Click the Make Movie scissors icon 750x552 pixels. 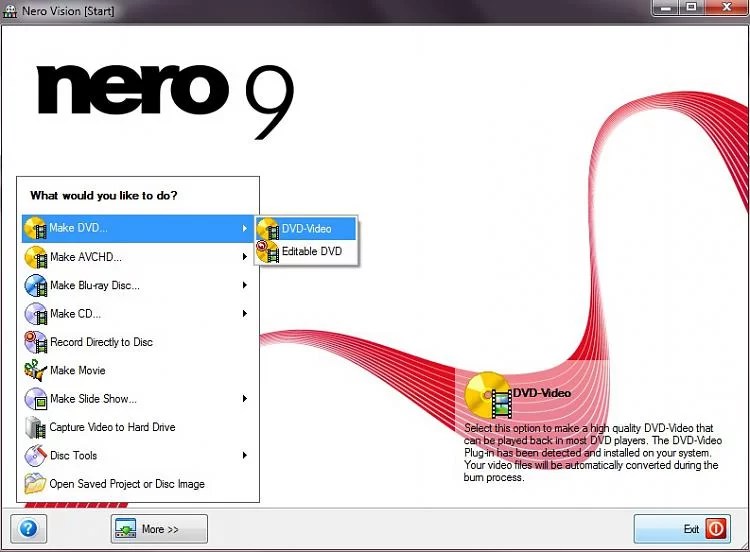[x=36, y=370]
